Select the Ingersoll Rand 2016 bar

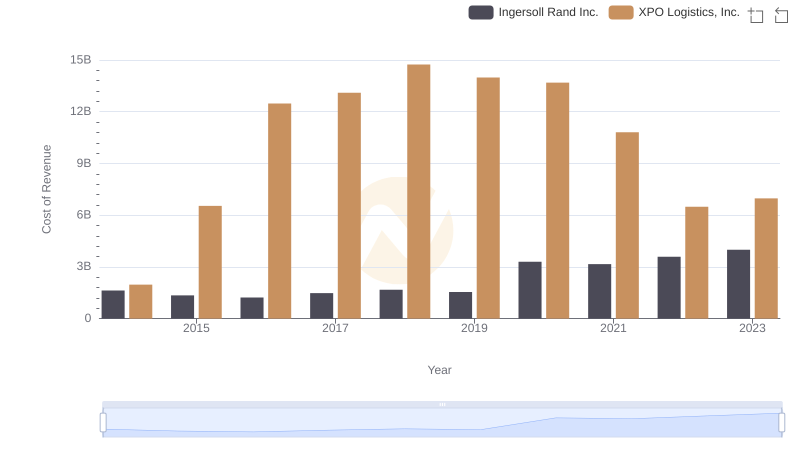252,308
